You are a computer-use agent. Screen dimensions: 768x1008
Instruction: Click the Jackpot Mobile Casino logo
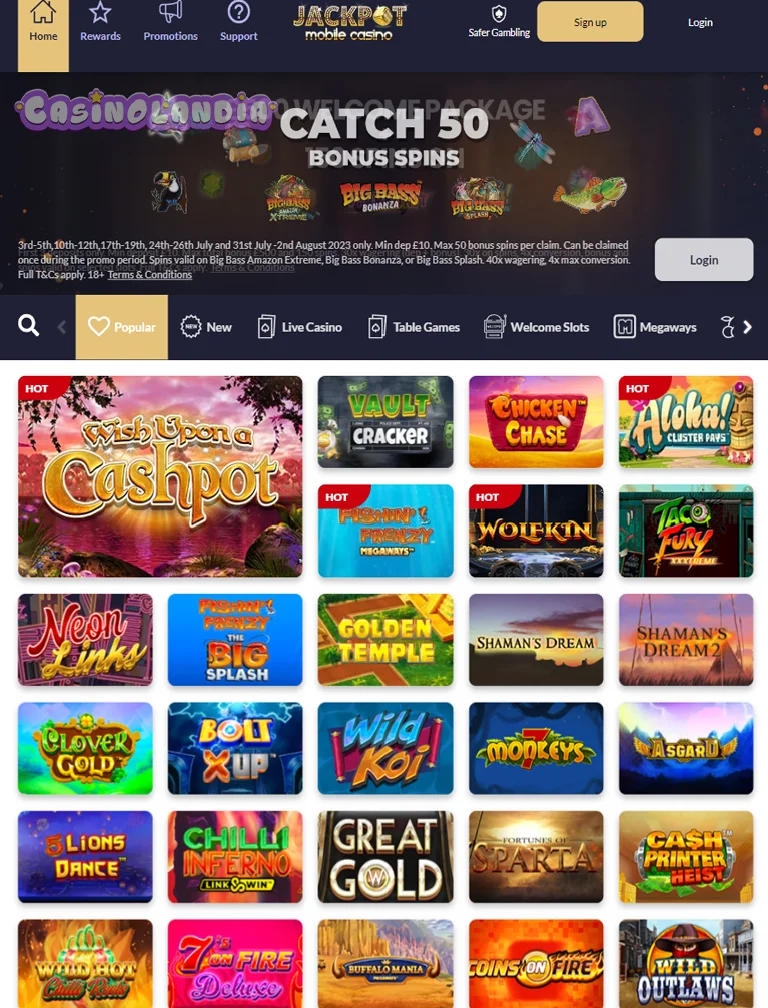[349, 22]
